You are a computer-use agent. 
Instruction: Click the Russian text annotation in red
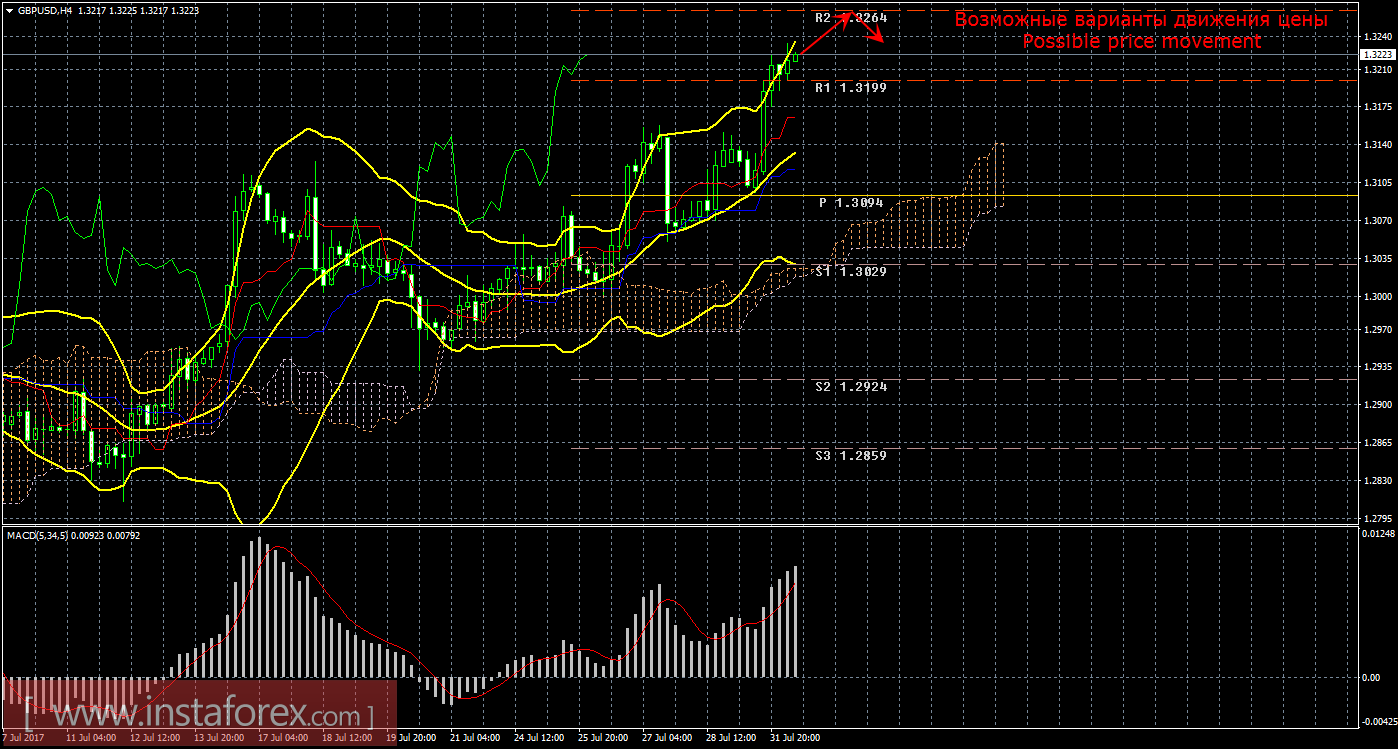(x=1140, y=19)
